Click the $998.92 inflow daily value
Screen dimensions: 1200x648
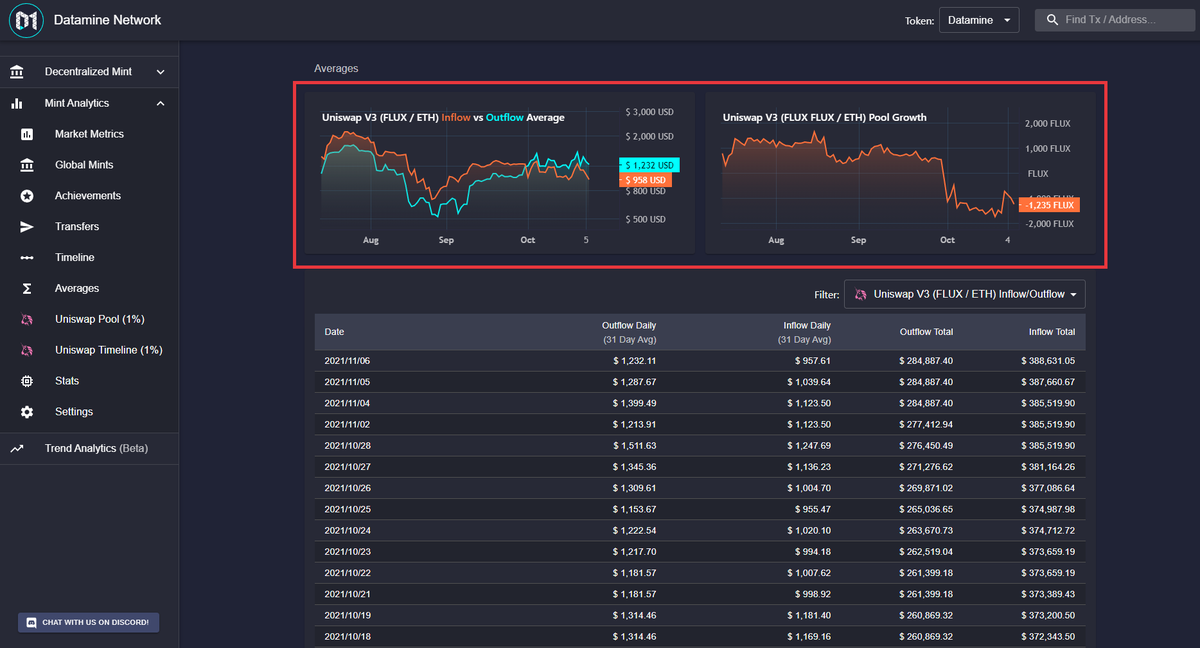[812, 594]
